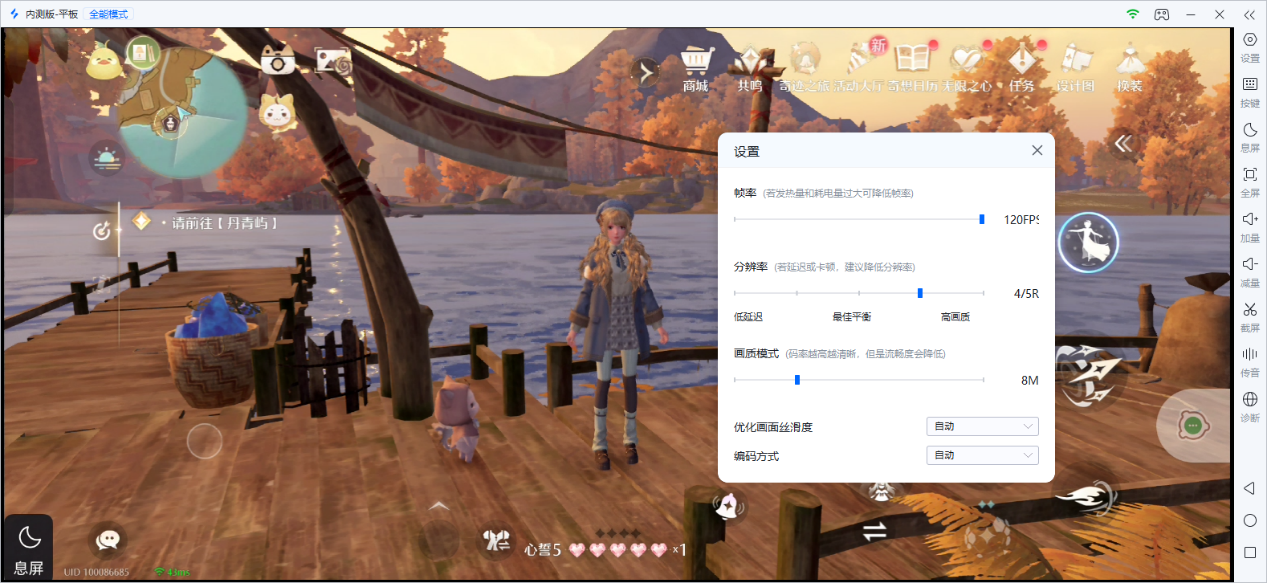This screenshot has height=583, width=1267.
Task: Toggle 全屏 fullscreen in the emulator sidebar
Action: [1249, 176]
